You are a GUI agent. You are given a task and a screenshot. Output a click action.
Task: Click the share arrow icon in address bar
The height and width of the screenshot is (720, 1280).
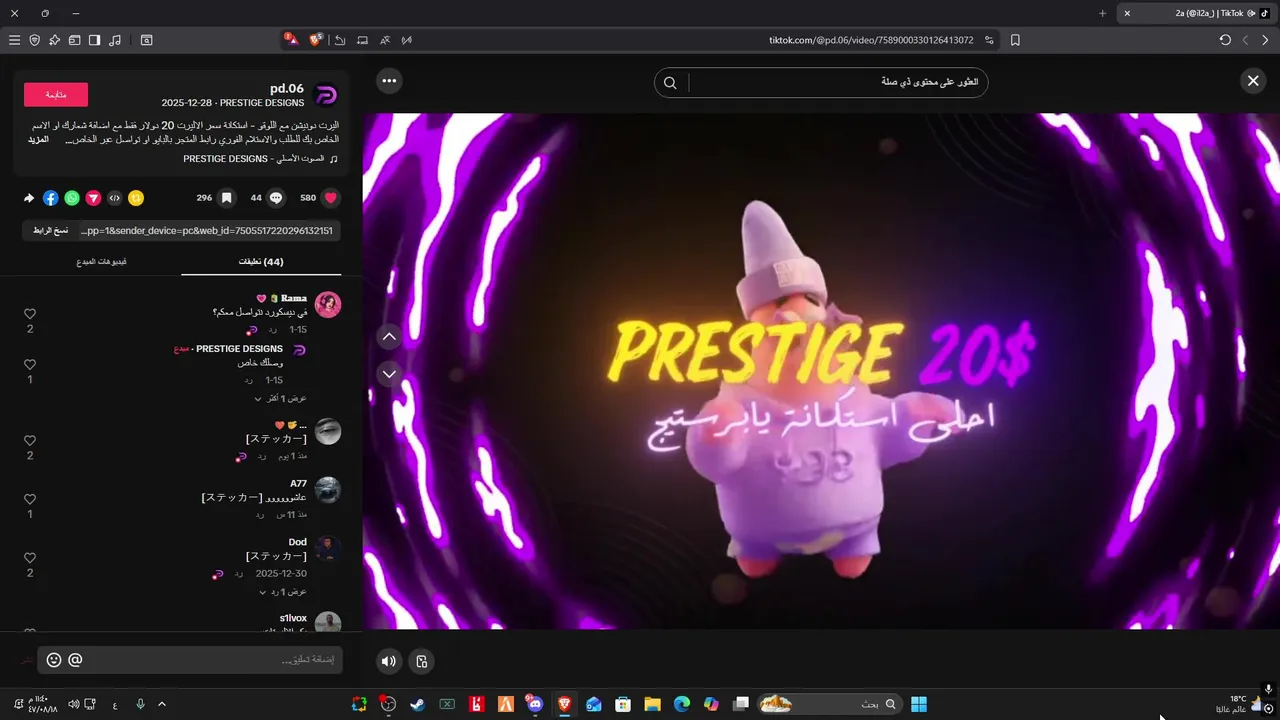click(x=340, y=40)
